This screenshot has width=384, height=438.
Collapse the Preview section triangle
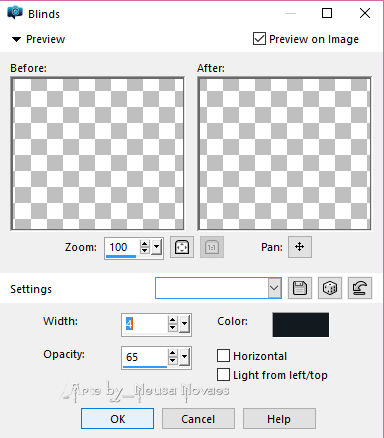(16, 39)
